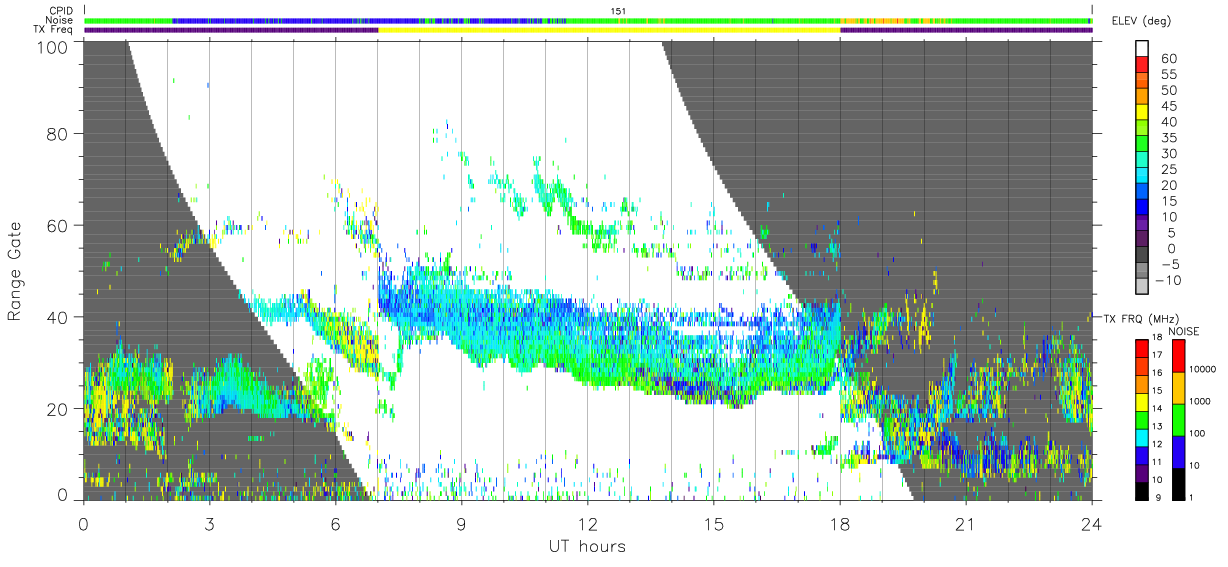
Task: Click the 'UT hours' axis title
Action: tap(587, 546)
